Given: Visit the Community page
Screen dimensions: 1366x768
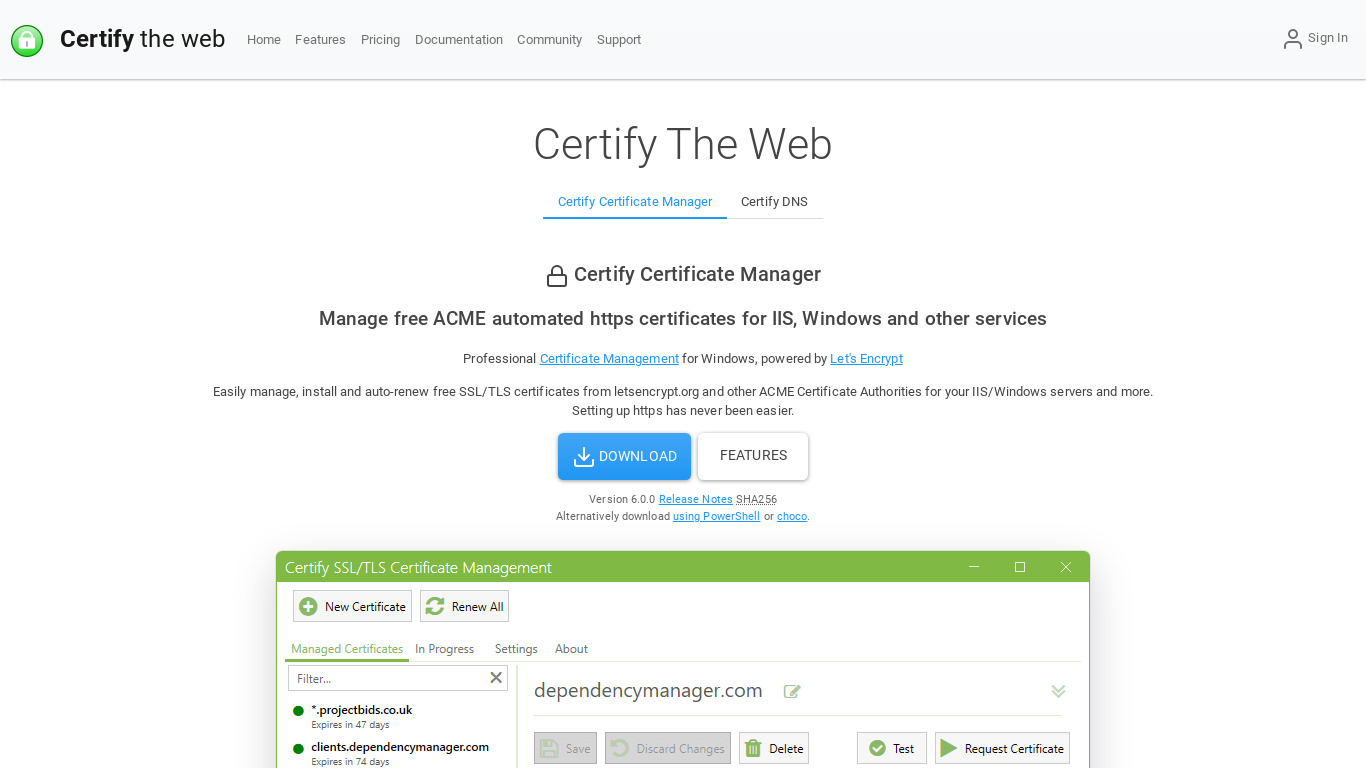Looking at the screenshot, I should click(x=549, y=40).
